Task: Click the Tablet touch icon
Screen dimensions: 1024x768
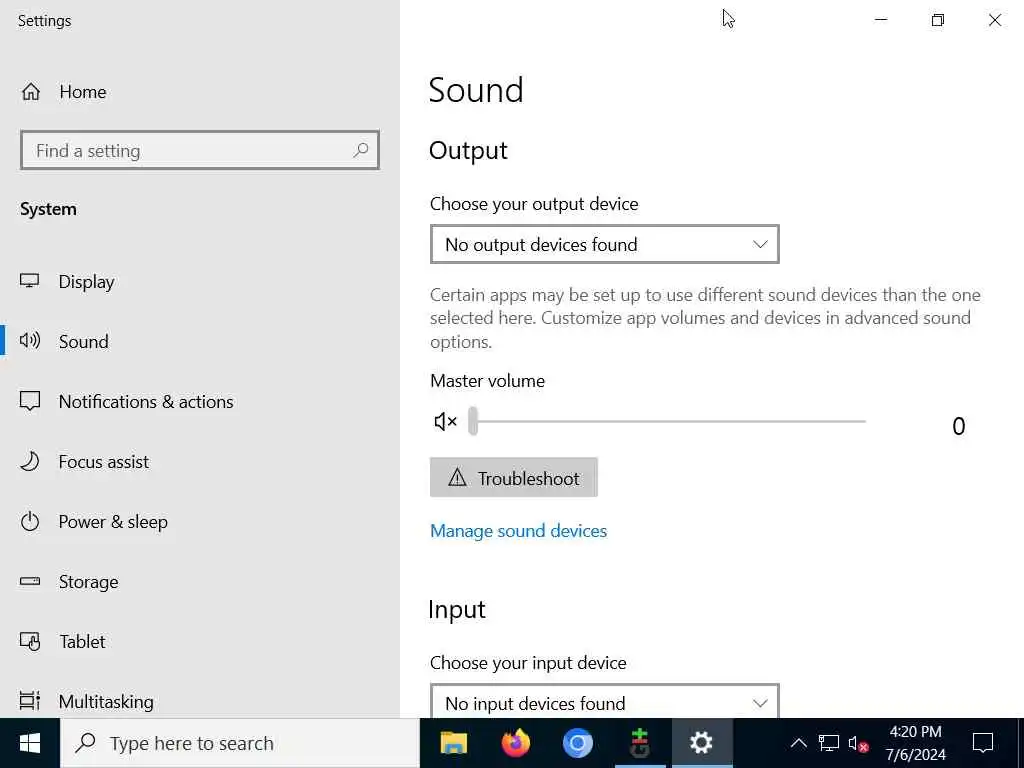Action: pyautogui.click(x=30, y=641)
